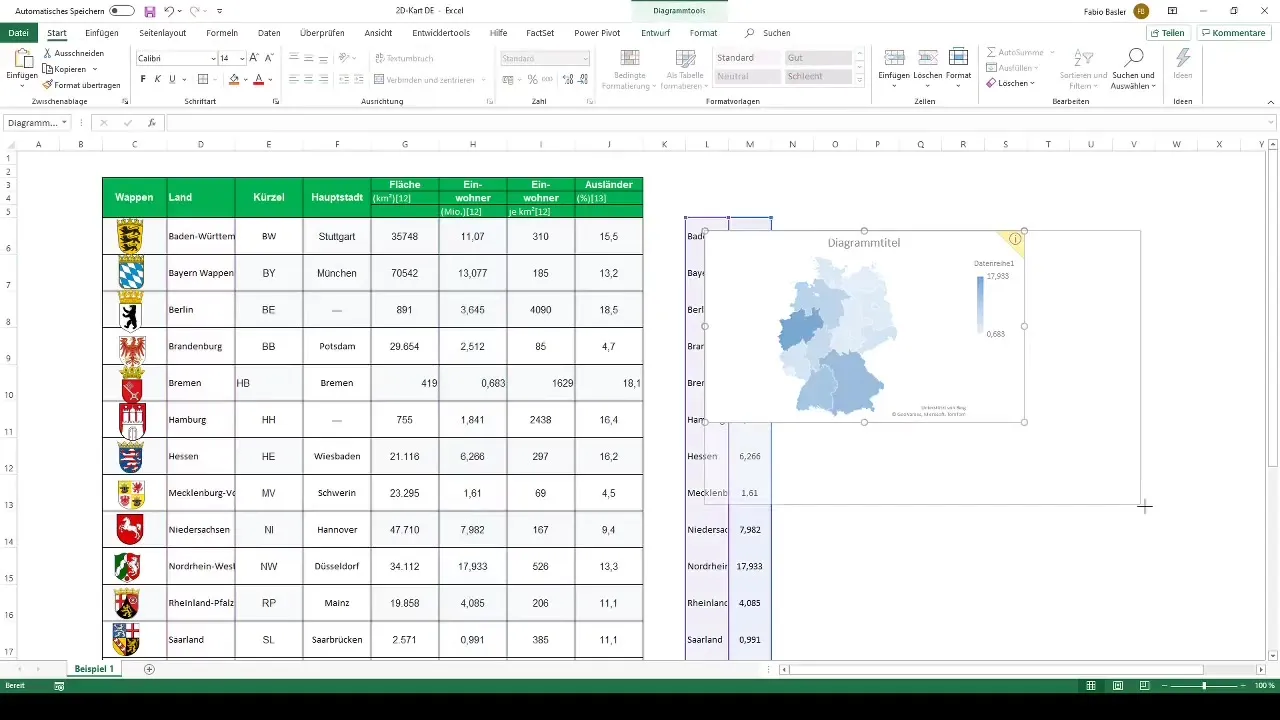Viewport: 1280px width, 720px height.
Task: Expand the formula bar
Action: pos(1271,123)
